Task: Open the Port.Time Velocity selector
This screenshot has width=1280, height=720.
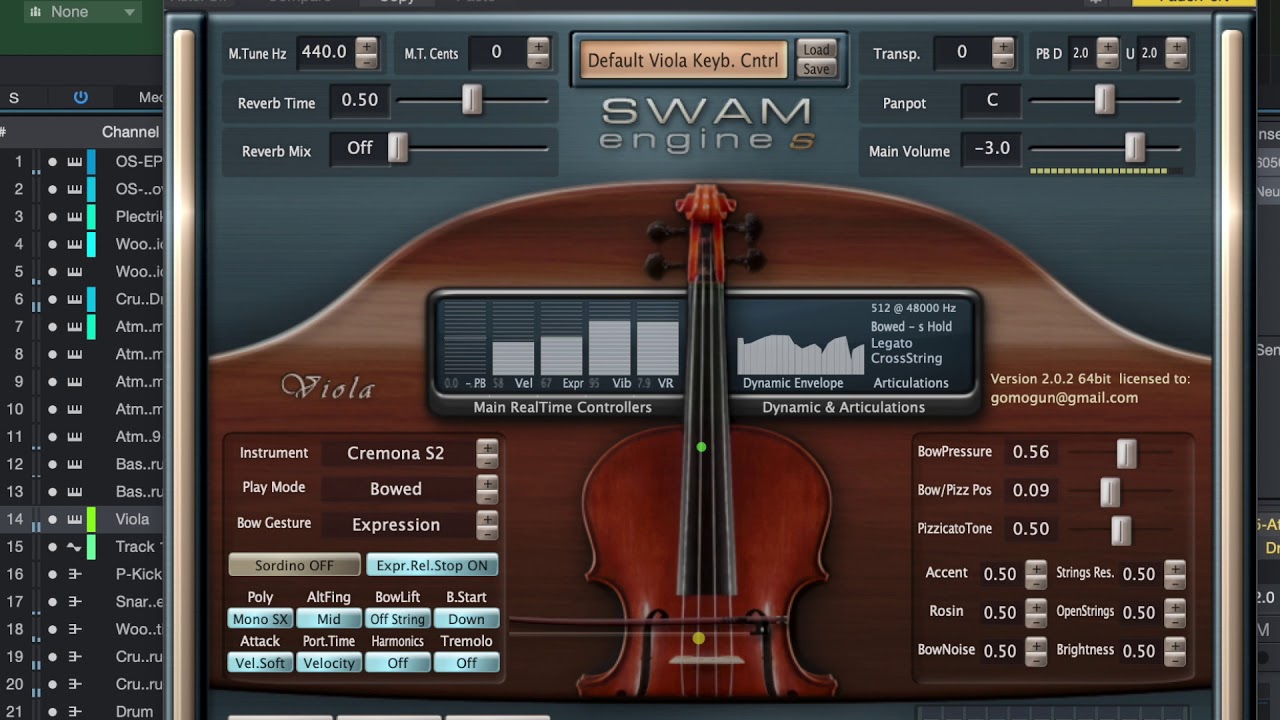Action: click(x=329, y=663)
